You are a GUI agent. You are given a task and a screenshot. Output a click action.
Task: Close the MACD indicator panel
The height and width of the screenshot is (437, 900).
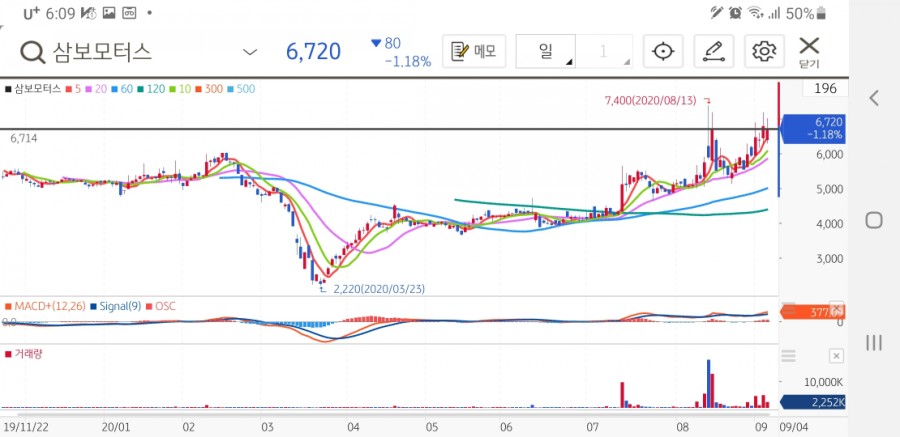[836, 308]
